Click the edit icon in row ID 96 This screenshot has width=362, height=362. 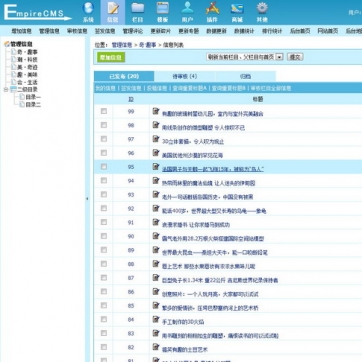click(156, 153)
